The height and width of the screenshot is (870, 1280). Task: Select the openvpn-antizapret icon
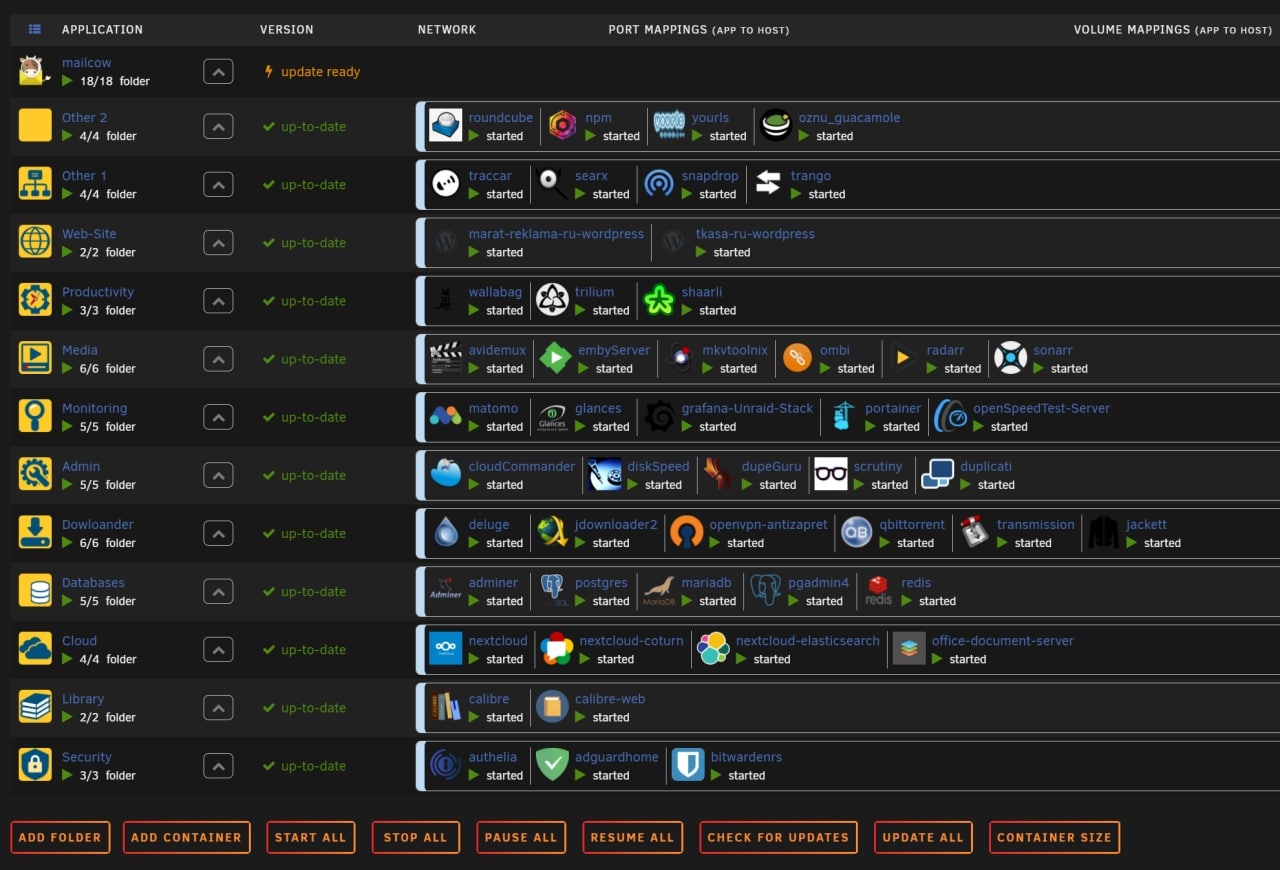(686, 532)
